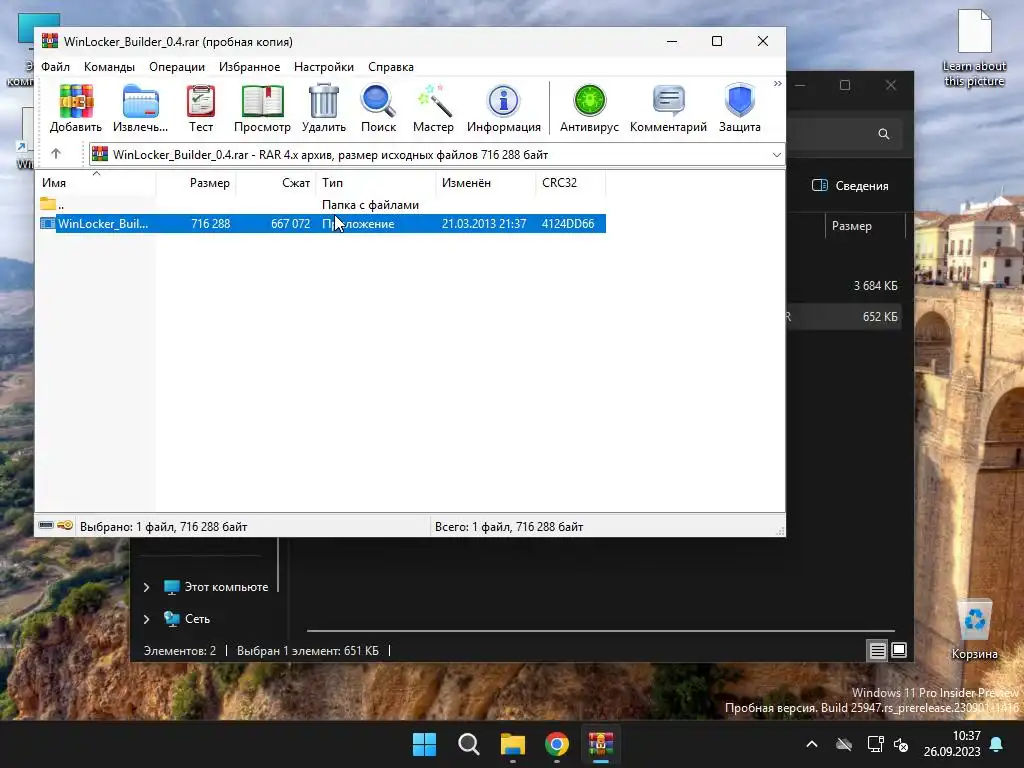Open notifications bell icon
The height and width of the screenshot is (768, 1024).
pyautogui.click(x=997, y=744)
